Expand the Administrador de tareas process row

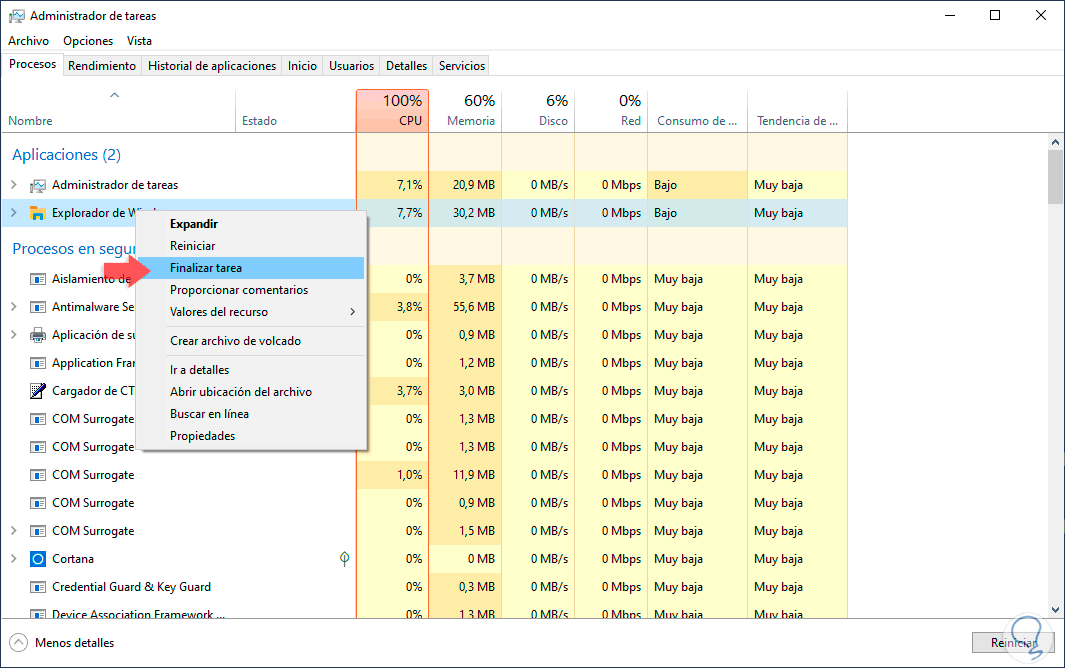point(14,185)
